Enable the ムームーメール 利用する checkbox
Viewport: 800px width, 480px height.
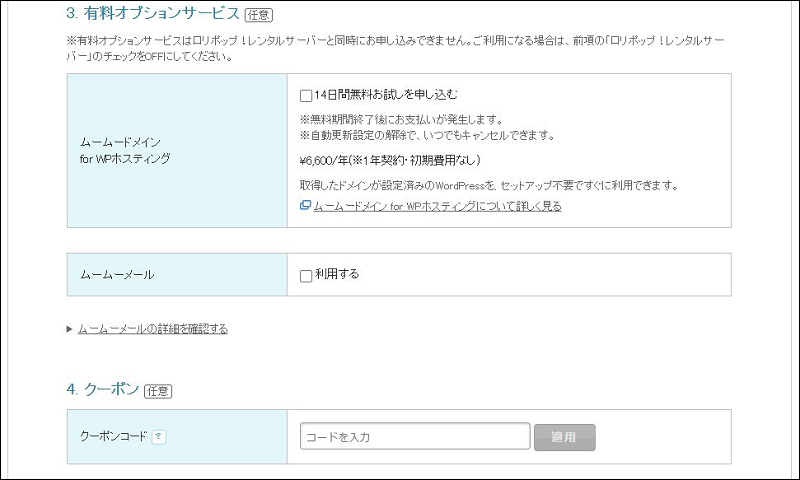click(306, 275)
